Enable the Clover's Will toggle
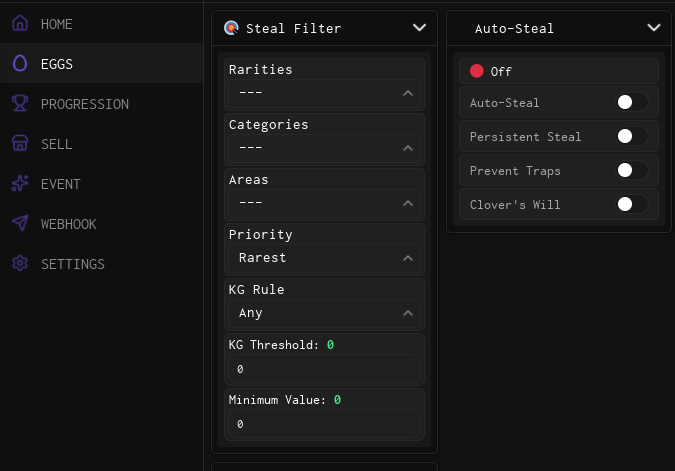This screenshot has height=471, width=675. click(x=632, y=204)
